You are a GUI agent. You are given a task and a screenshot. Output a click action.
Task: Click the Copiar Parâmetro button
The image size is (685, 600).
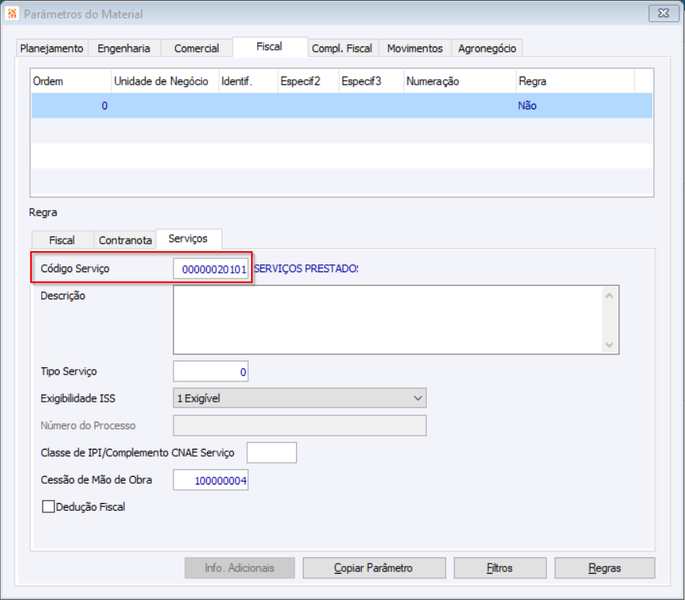(374, 568)
